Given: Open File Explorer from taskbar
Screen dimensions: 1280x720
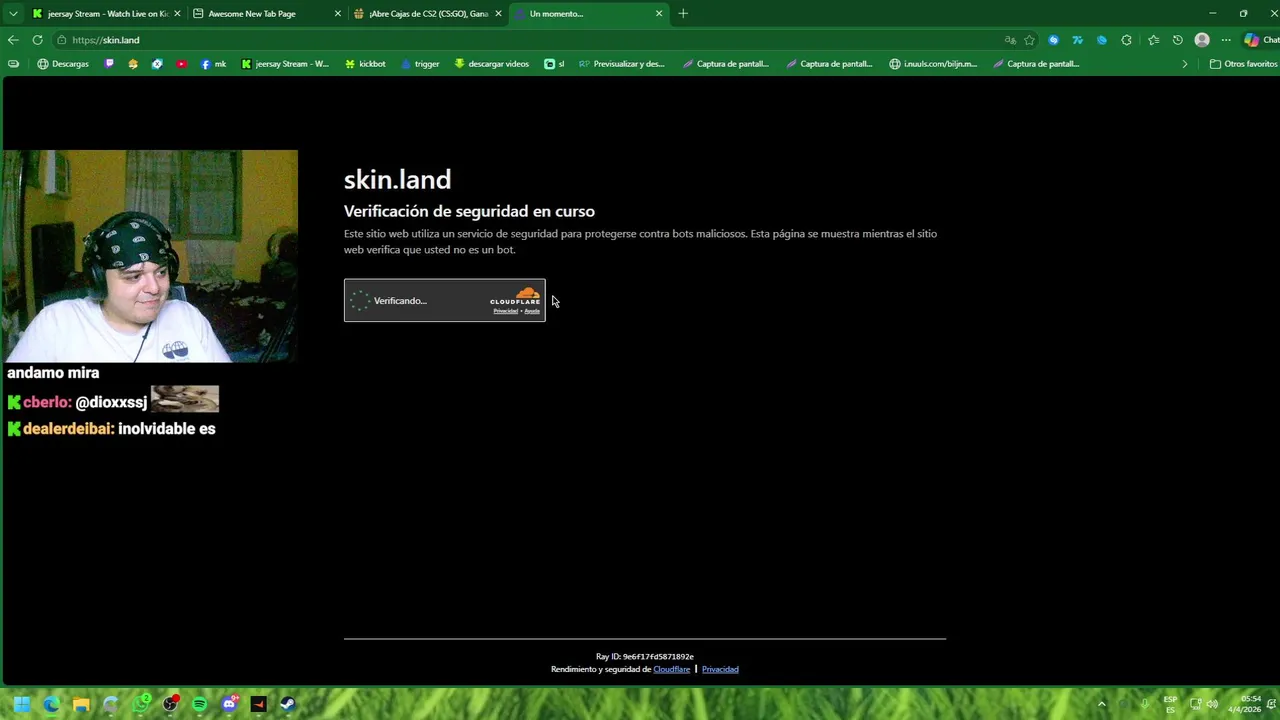Looking at the screenshot, I should pyautogui.click(x=81, y=704).
